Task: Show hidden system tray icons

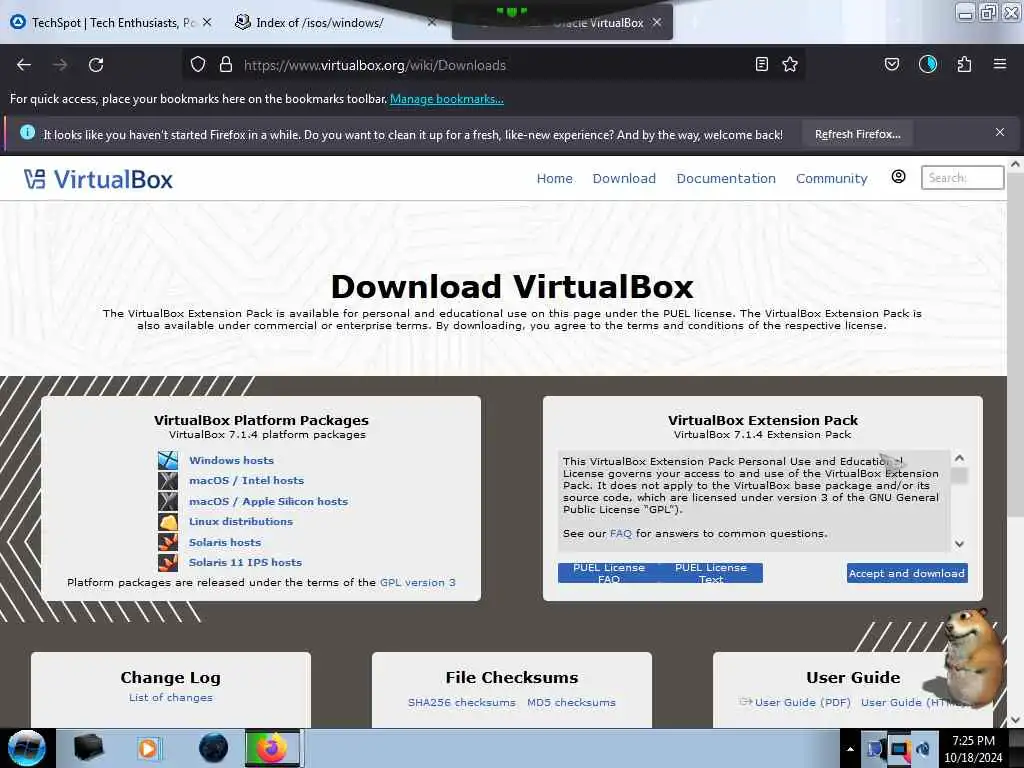Action: (850, 750)
